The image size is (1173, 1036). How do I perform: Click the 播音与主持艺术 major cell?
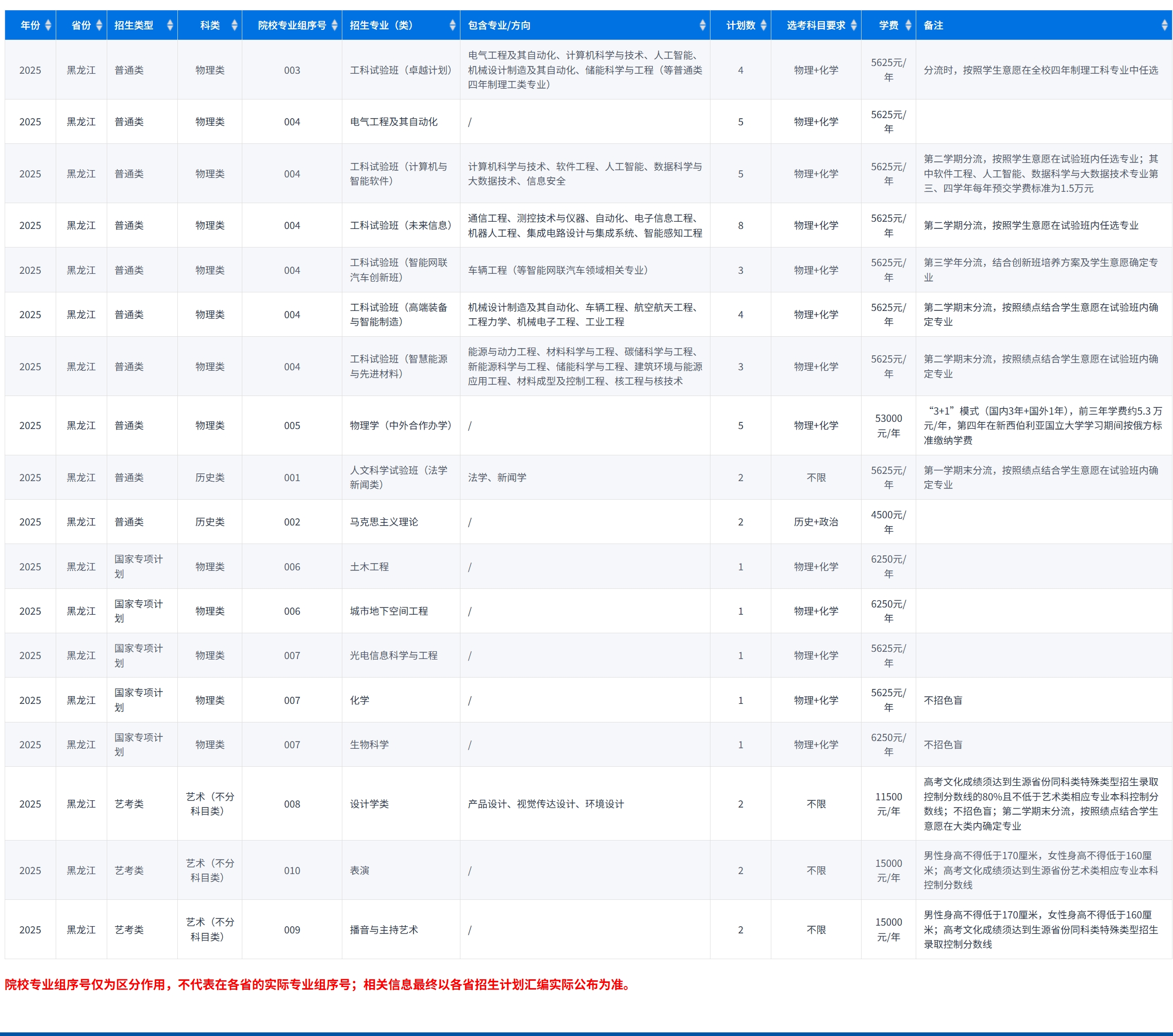tap(384, 929)
